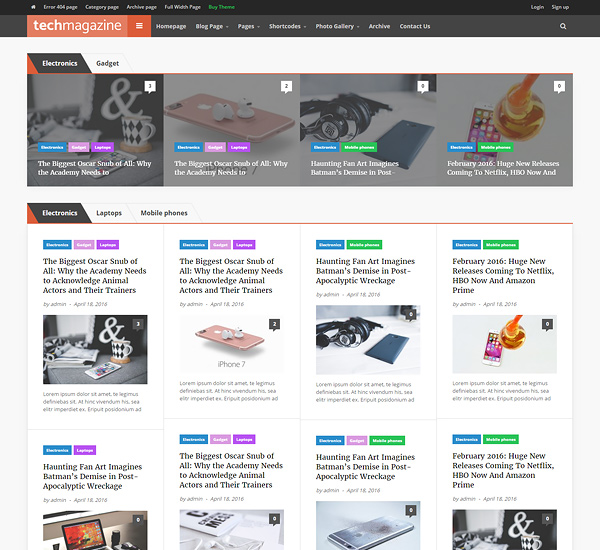The width and height of the screenshot is (600, 550).
Task: Click Mobile phones tag on headphones slider item
Action: click(x=359, y=147)
